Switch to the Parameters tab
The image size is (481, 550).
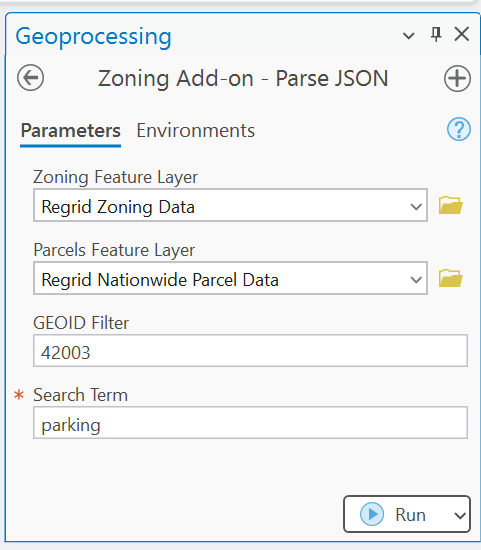(71, 131)
